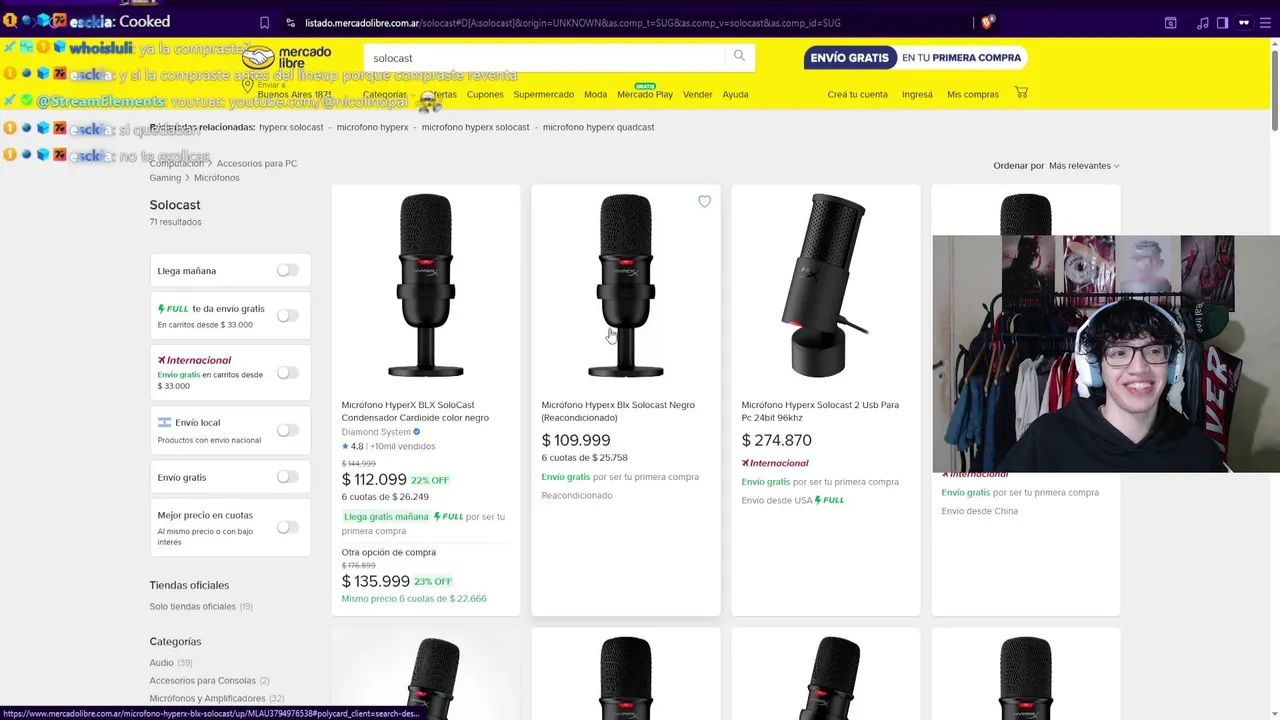Click the tab search icon in toolbar

tap(1170, 22)
